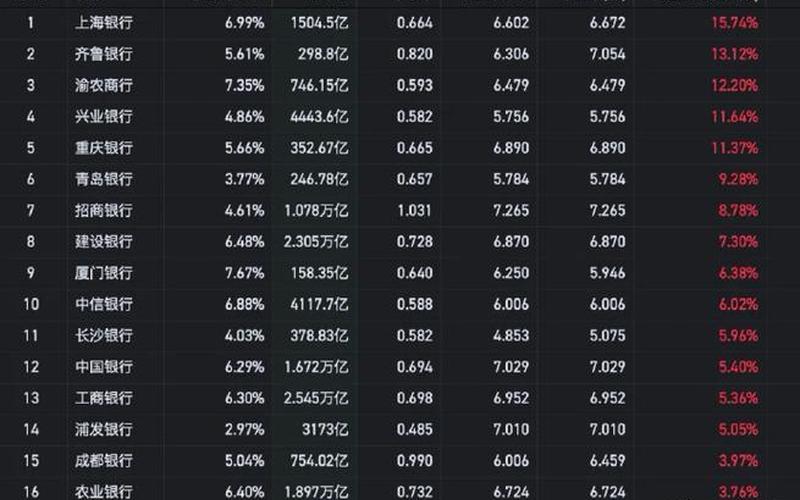
Task: Open the 上海银行 stock entry
Action: click(104, 22)
